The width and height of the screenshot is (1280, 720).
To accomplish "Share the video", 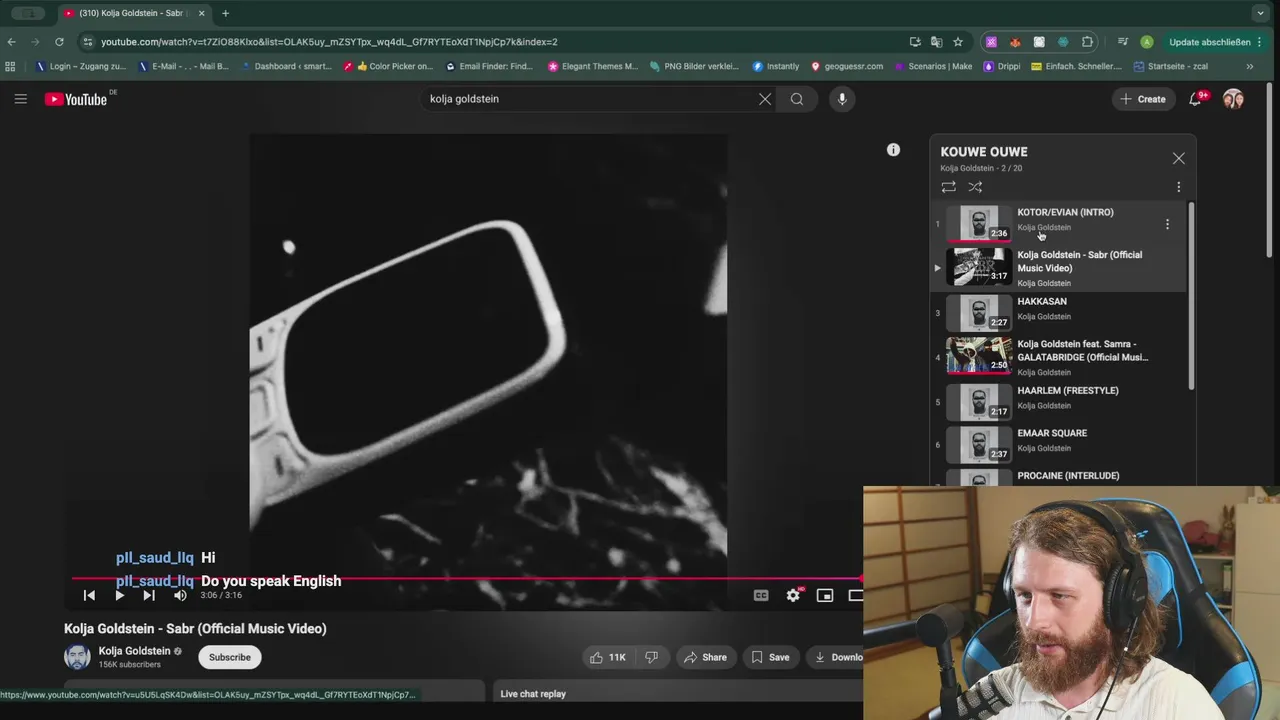I will pos(705,657).
